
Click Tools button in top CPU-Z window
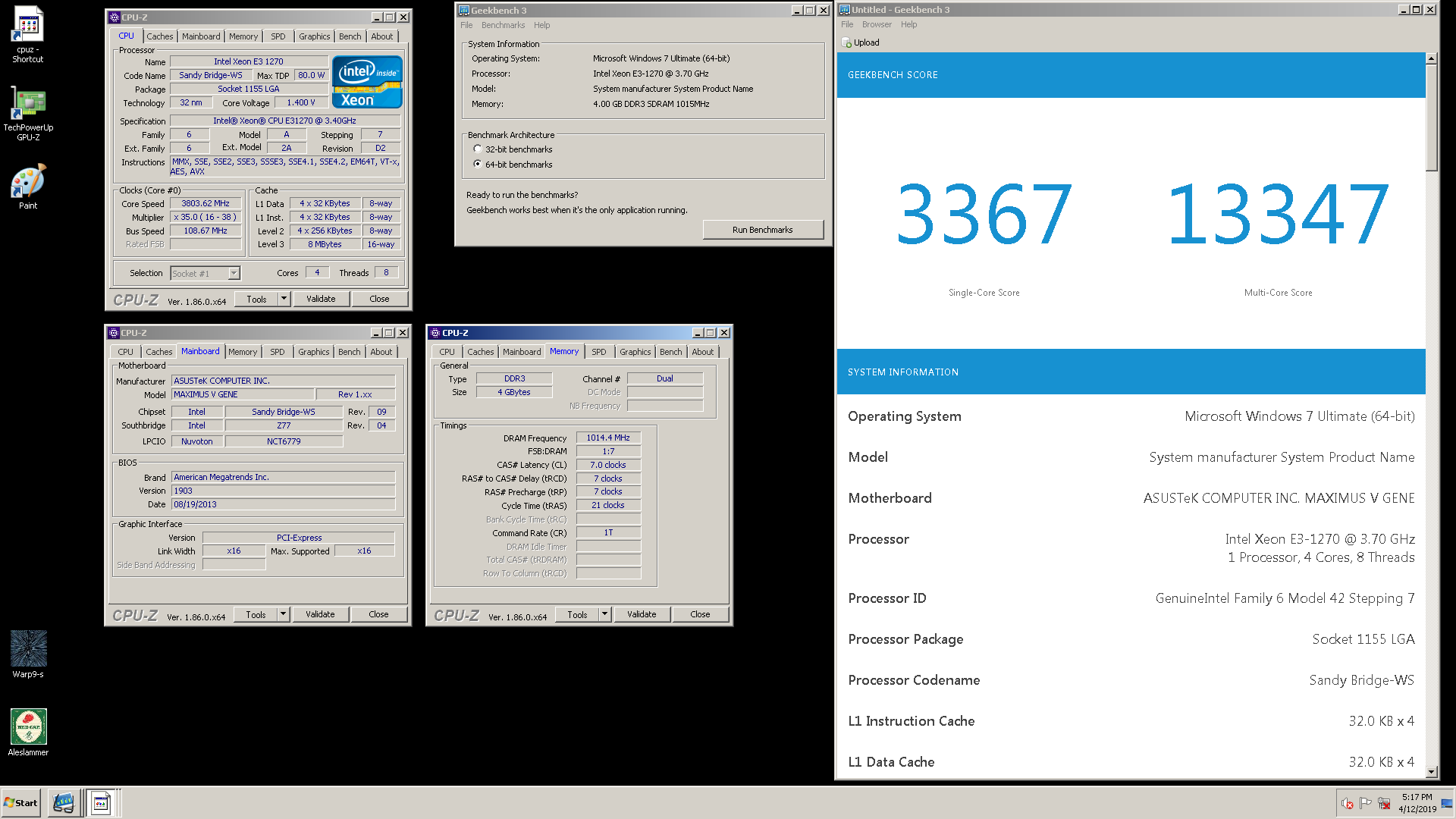[x=256, y=299]
